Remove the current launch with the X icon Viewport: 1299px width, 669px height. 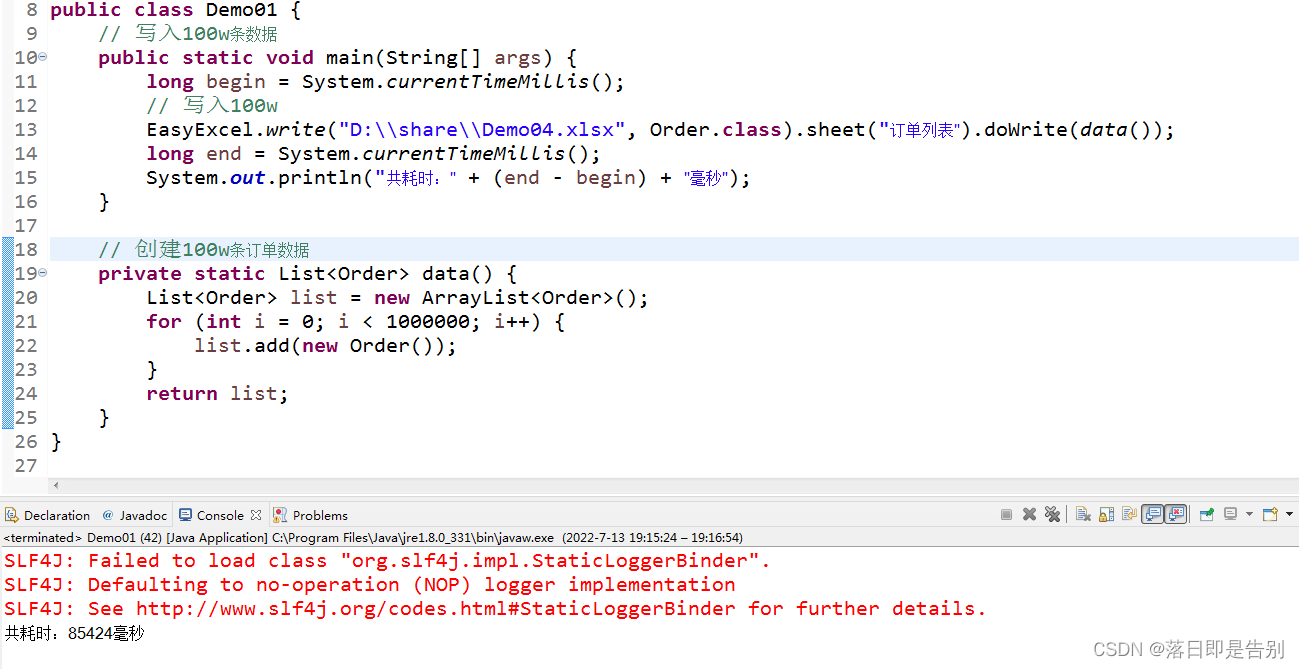[x=1029, y=514]
